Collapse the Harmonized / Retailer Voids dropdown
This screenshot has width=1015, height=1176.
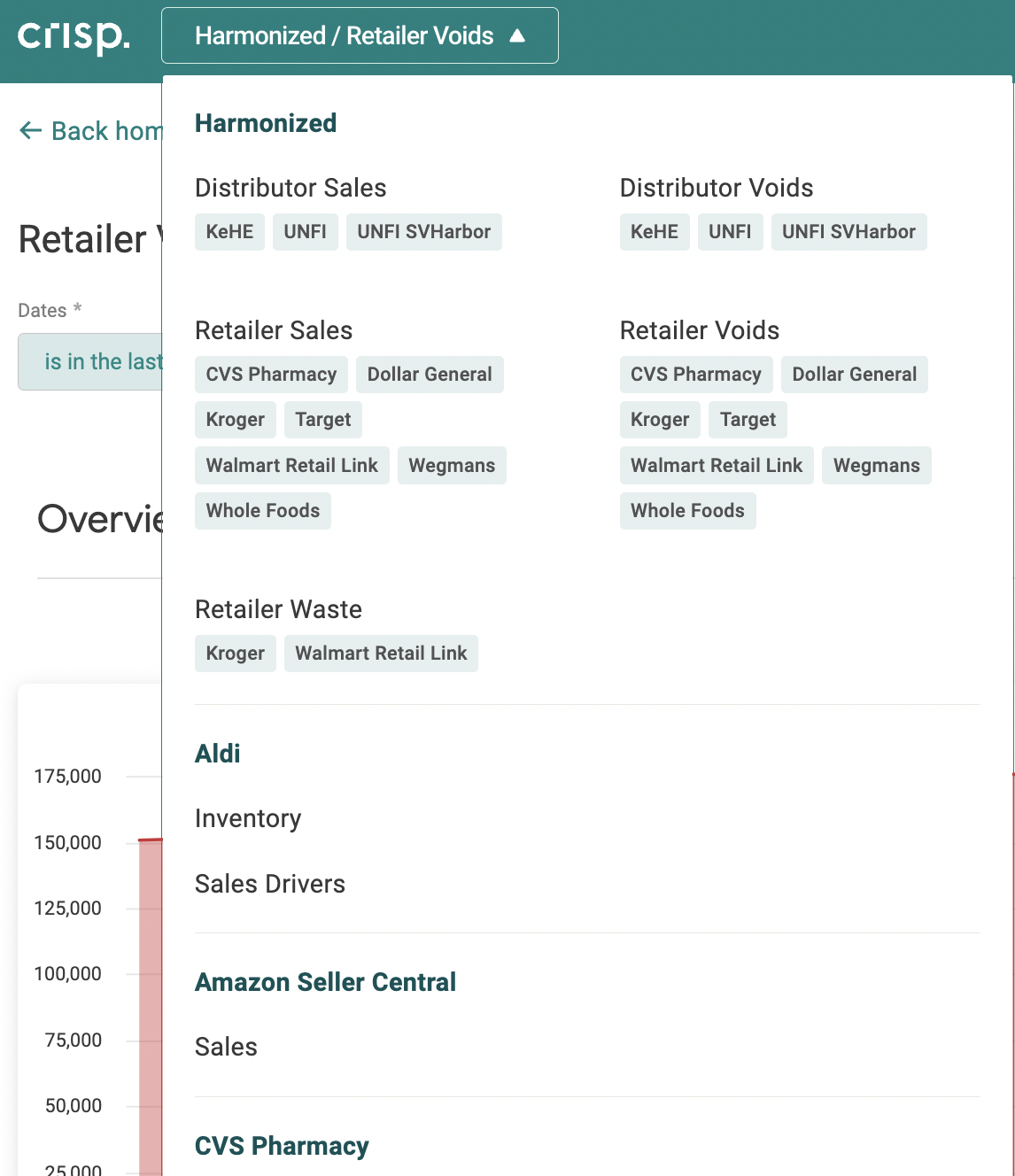(360, 35)
